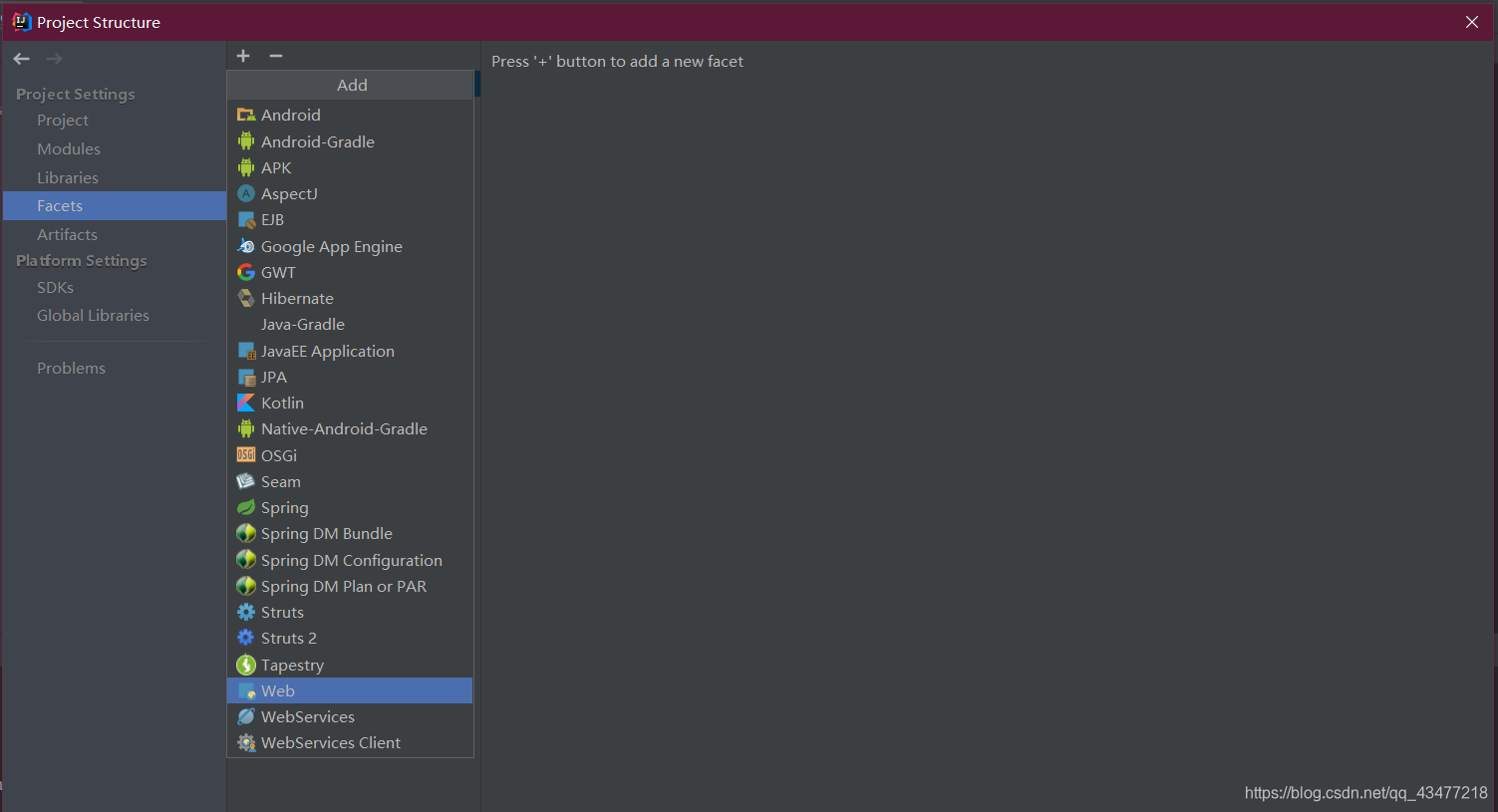Select the Google App Engine label
The height and width of the screenshot is (812, 1498).
coord(332,246)
